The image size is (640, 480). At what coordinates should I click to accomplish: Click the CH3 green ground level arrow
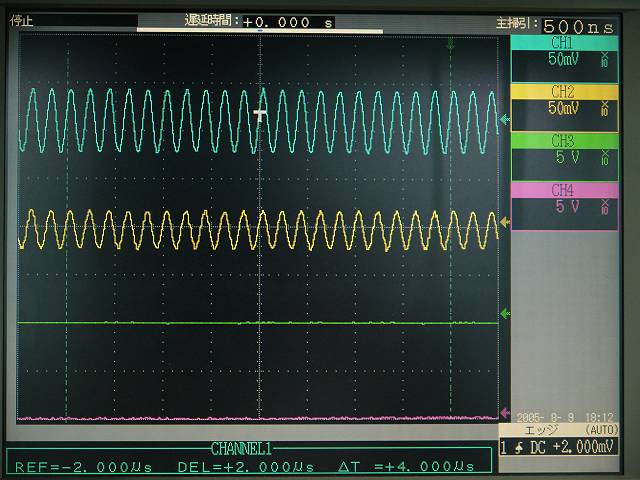point(505,313)
